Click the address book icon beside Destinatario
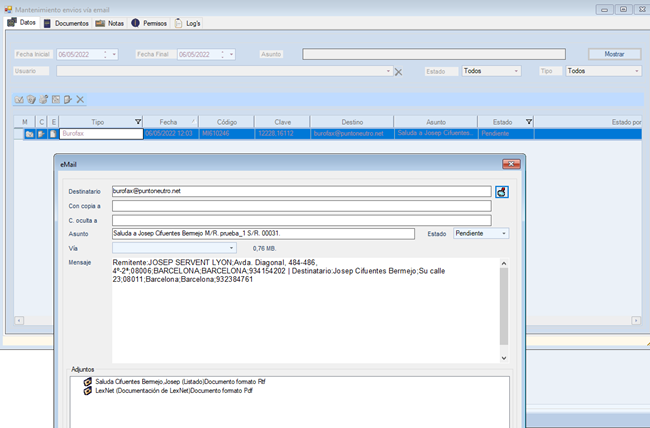 502,190
